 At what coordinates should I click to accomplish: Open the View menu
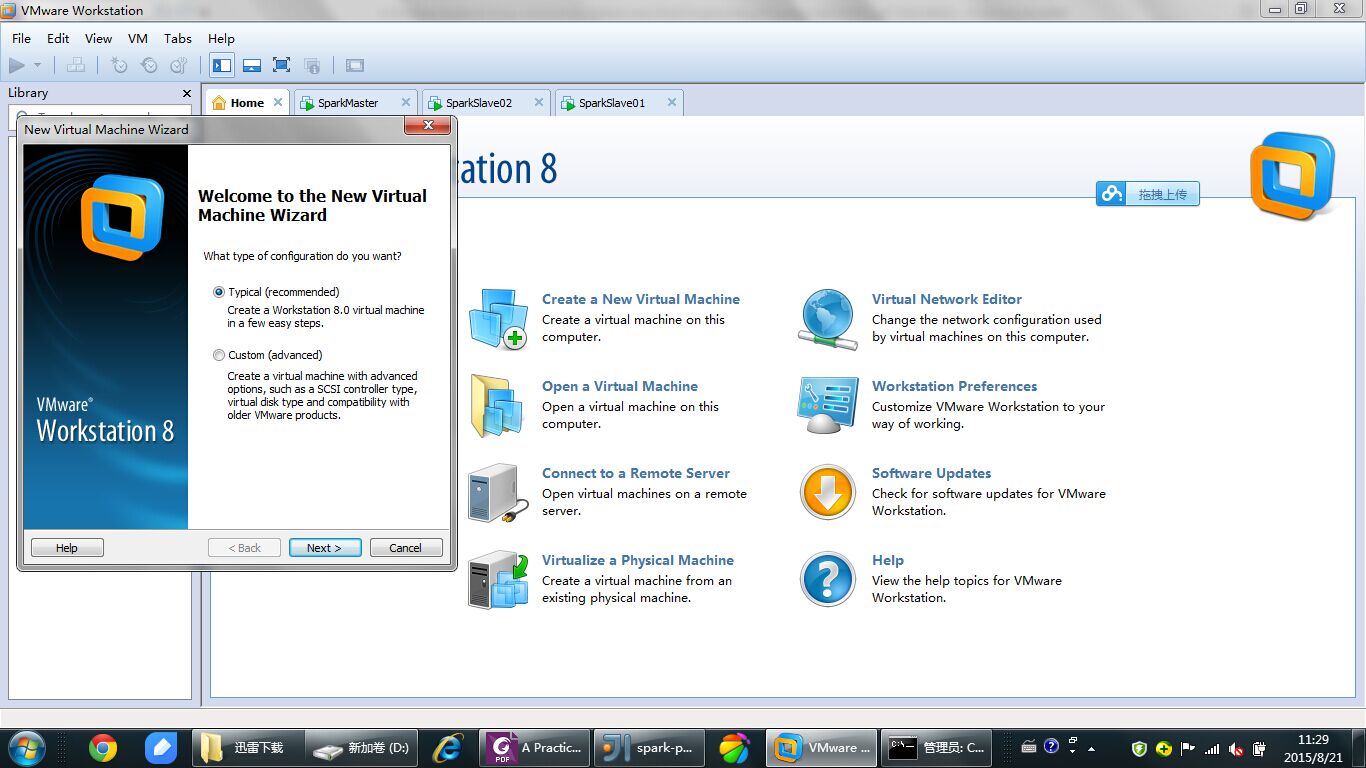(98, 38)
